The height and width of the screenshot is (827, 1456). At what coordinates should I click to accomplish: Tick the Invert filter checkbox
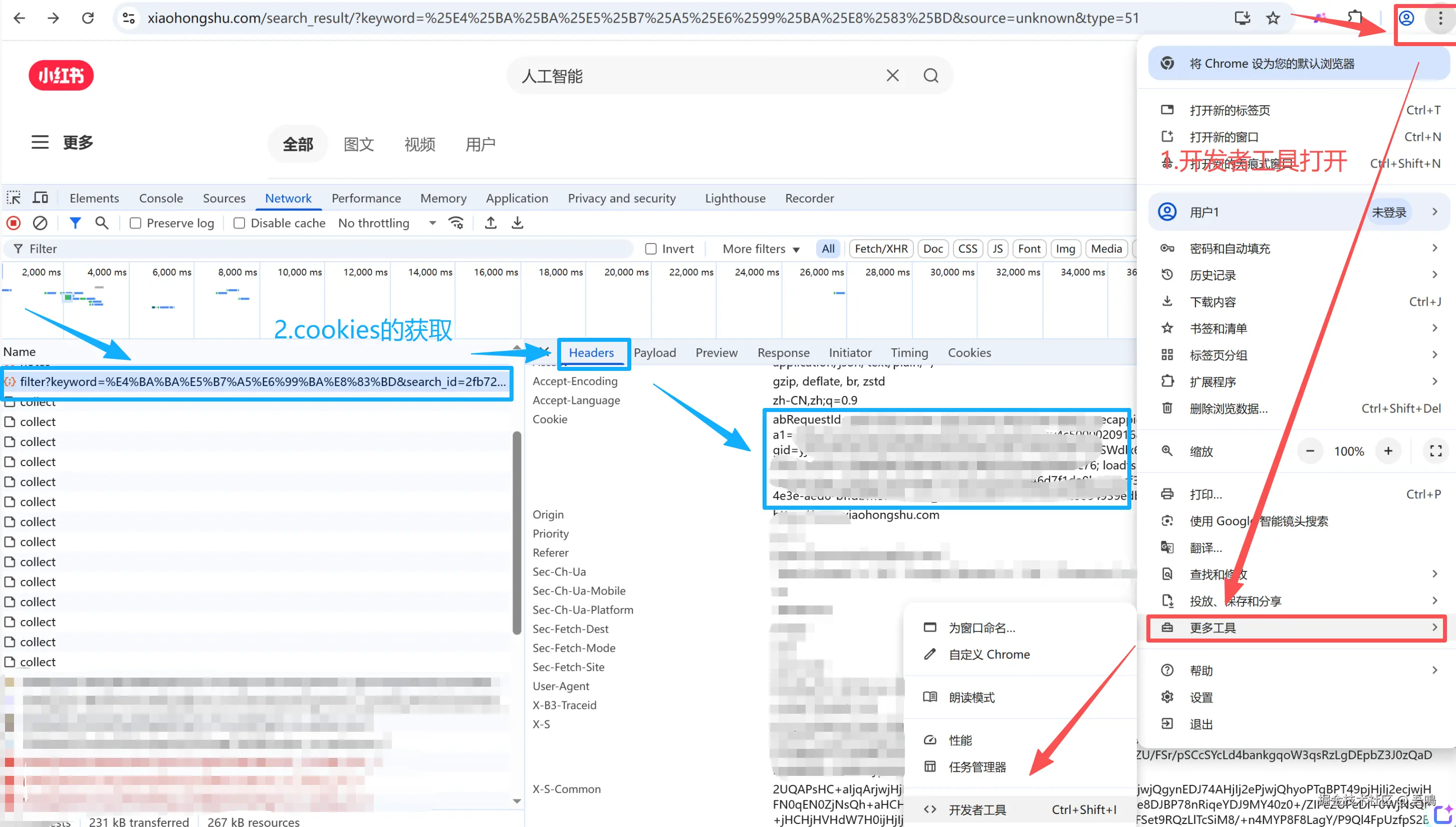point(651,249)
